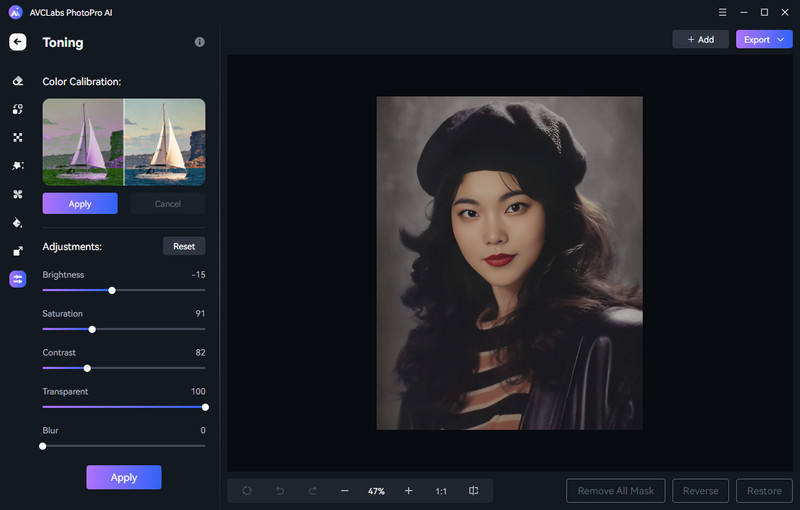Click the back arrow next to Toning
Viewport: 800px width, 510px height.
(x=18, y=42)
